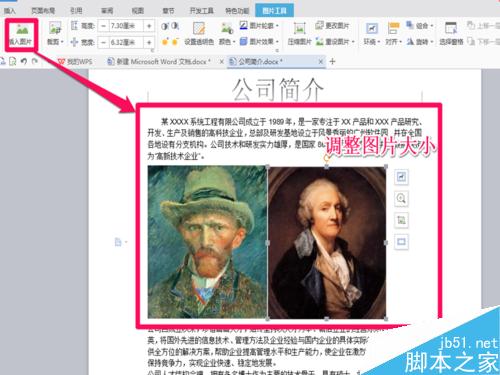Viewport: 500px width, 375px height.
Task: Click the decrease contrast icon
Action: [x=175, y=26]
